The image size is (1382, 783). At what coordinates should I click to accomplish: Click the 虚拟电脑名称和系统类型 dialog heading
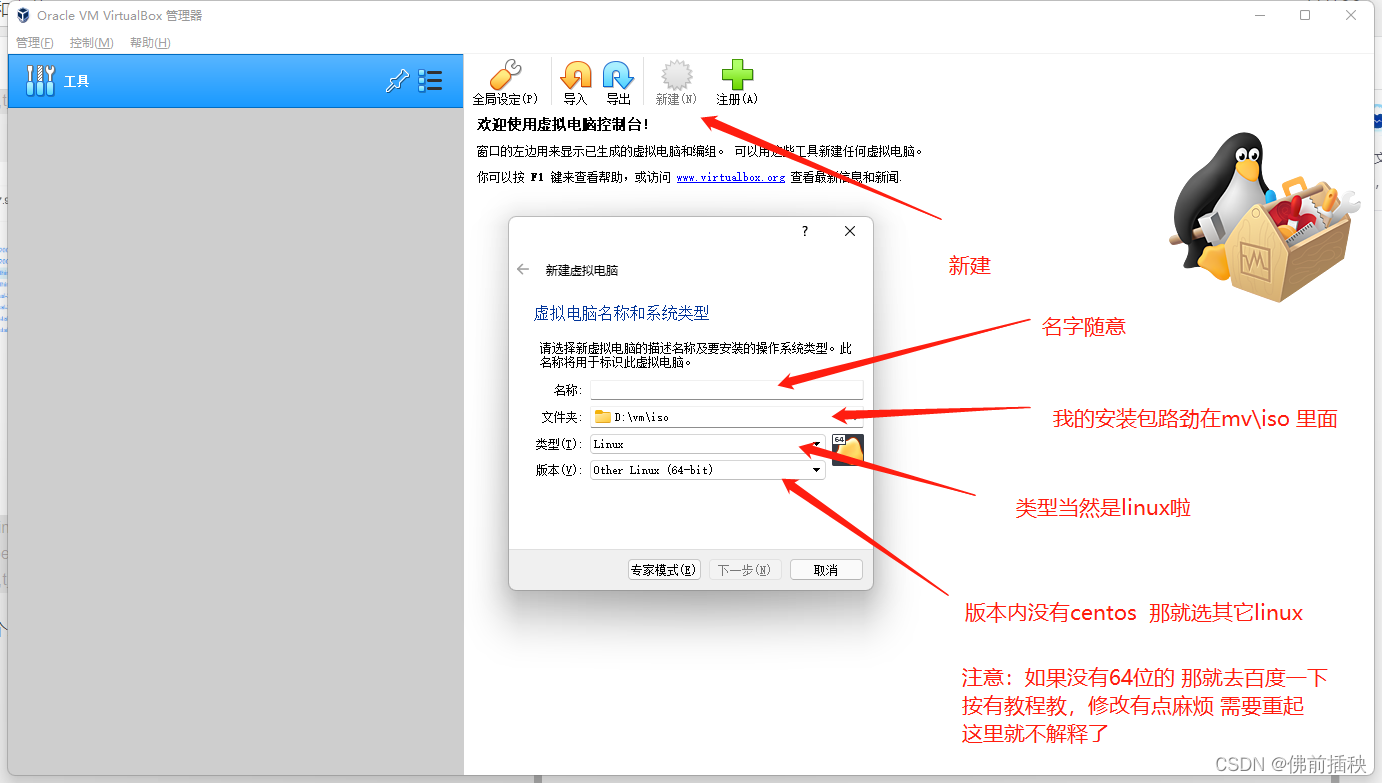pyautogui.click(x=621, y=313)
